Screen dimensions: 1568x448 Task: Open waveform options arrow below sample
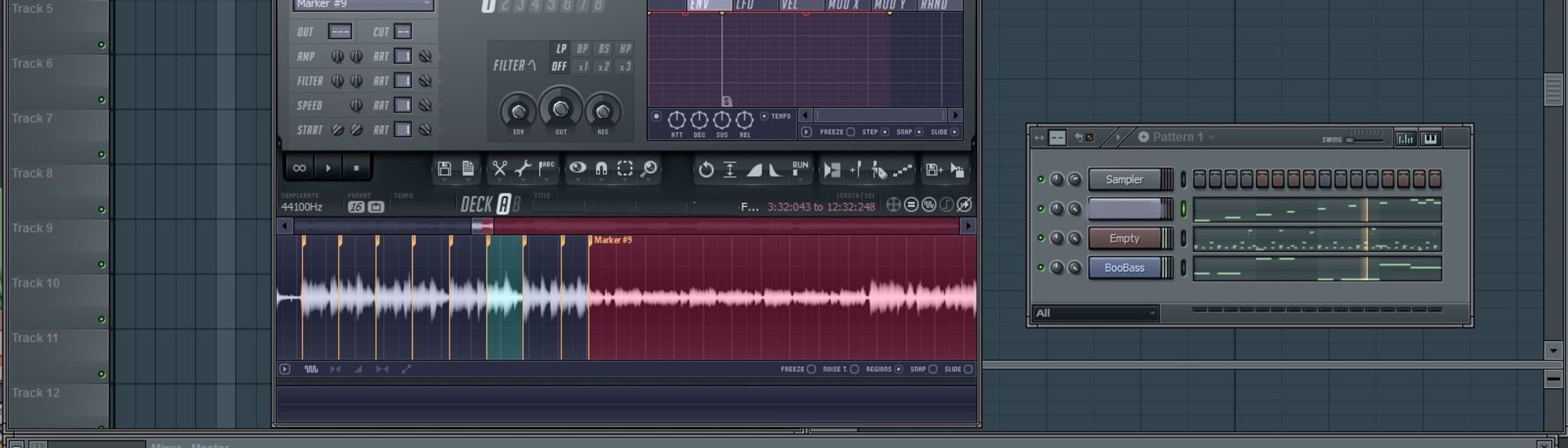tap(285, 369)
